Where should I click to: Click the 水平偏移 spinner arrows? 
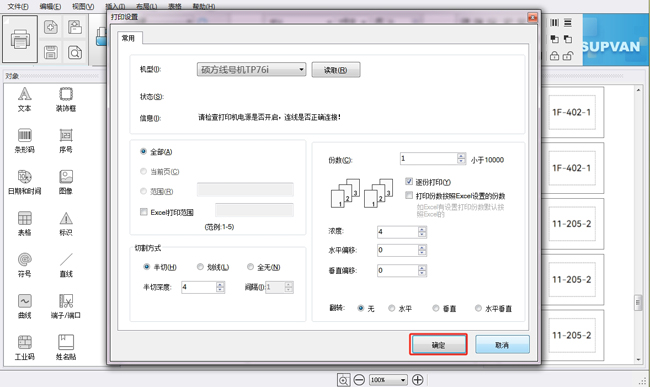pyautogui.click(x=422, y=250)
